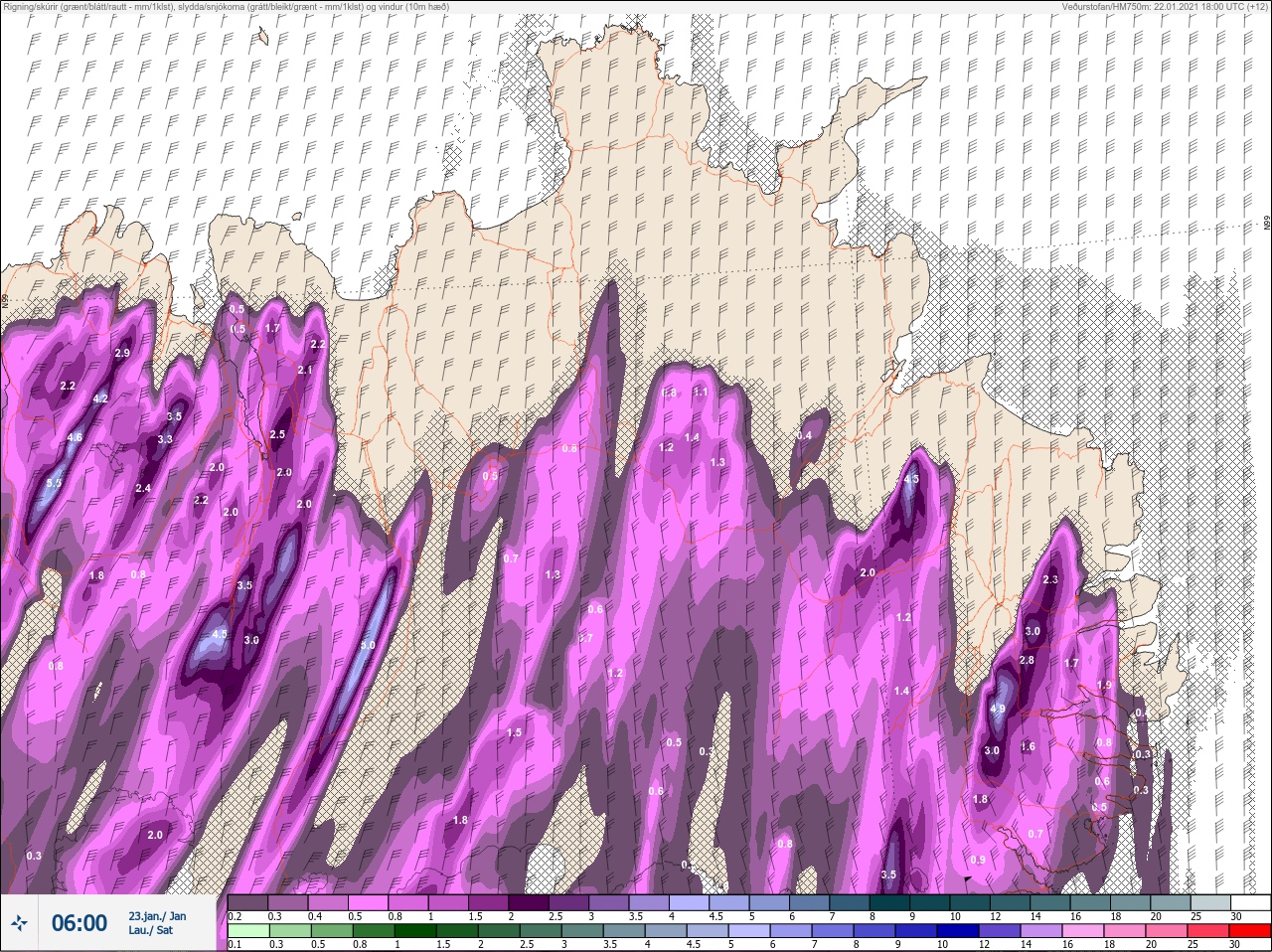The image size is (1272, 952).
Task: Select the palest green 0.1–0.3 rain legend swatch
Action: 249,932
